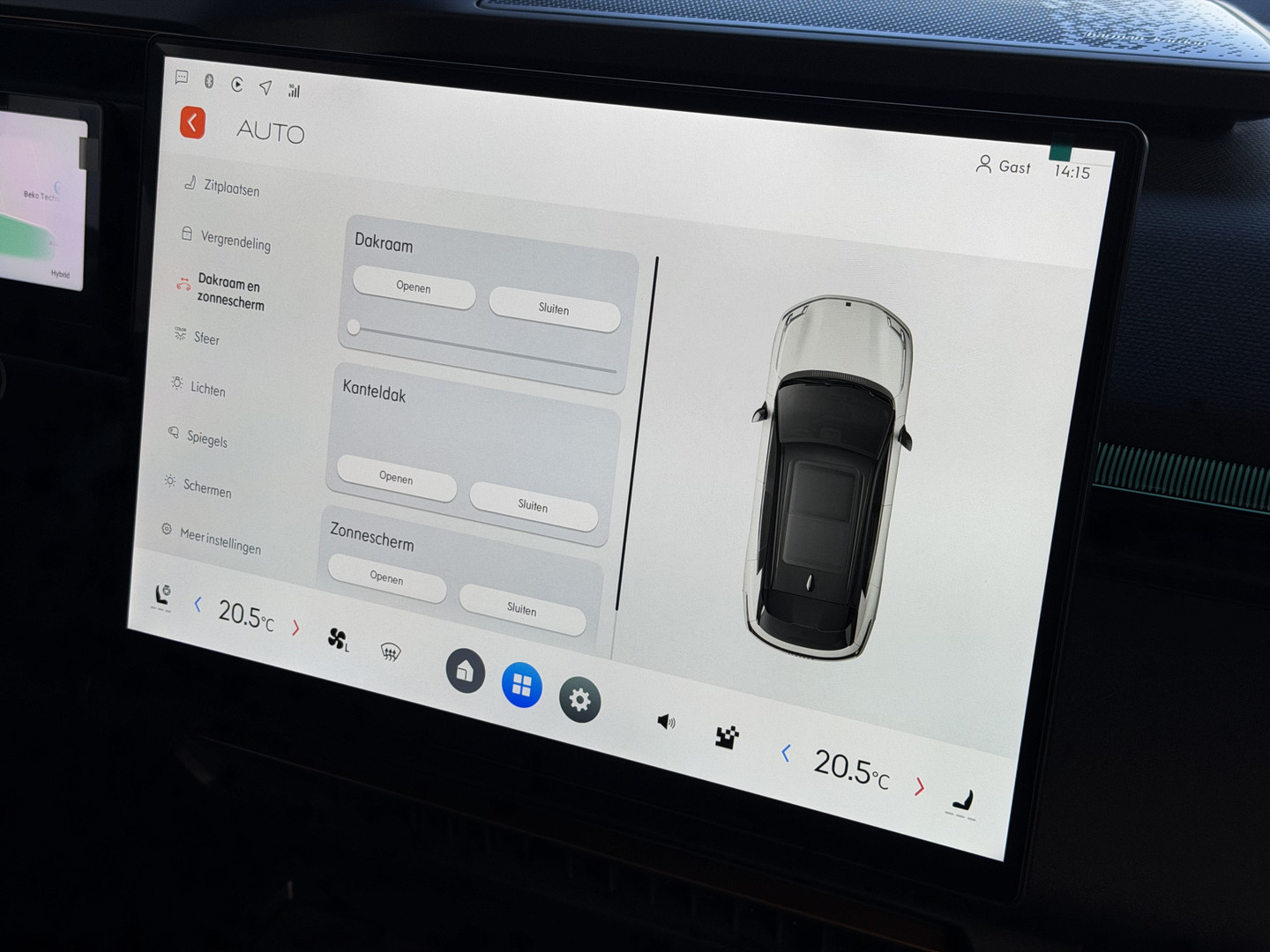Decrease left temperature with blue arrow

coord(198,605)
